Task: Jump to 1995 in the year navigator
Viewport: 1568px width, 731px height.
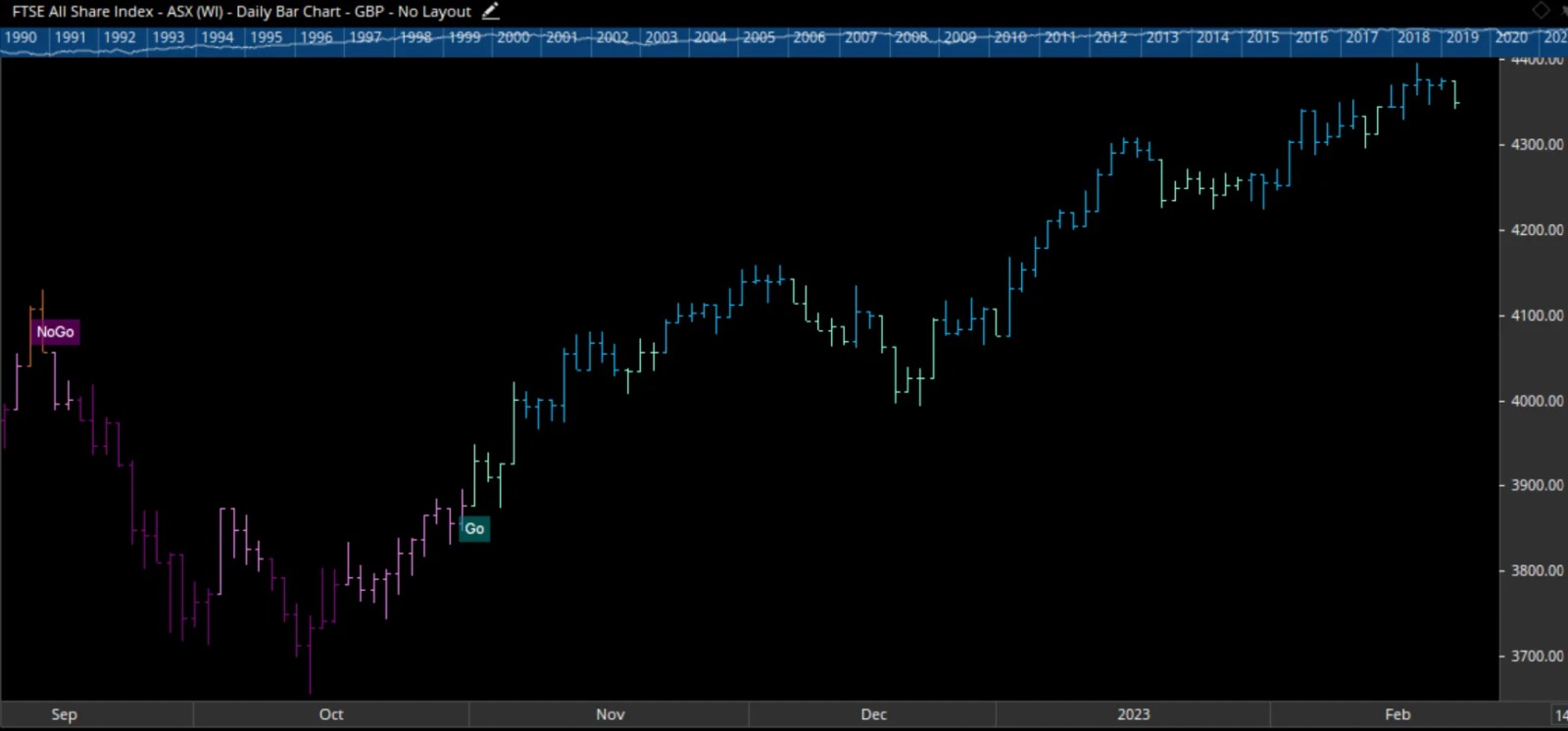Action: click(267, 37)
